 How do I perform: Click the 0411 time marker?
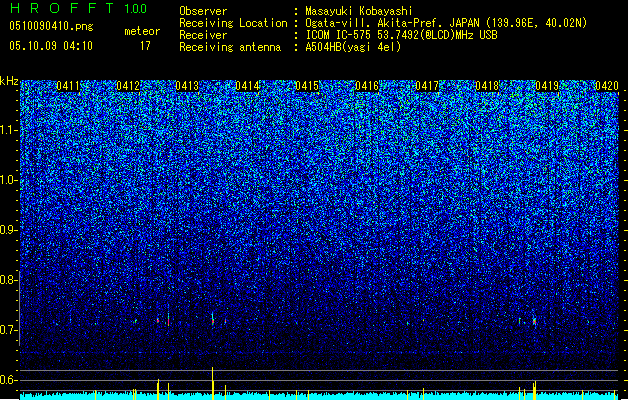point(68,86)
